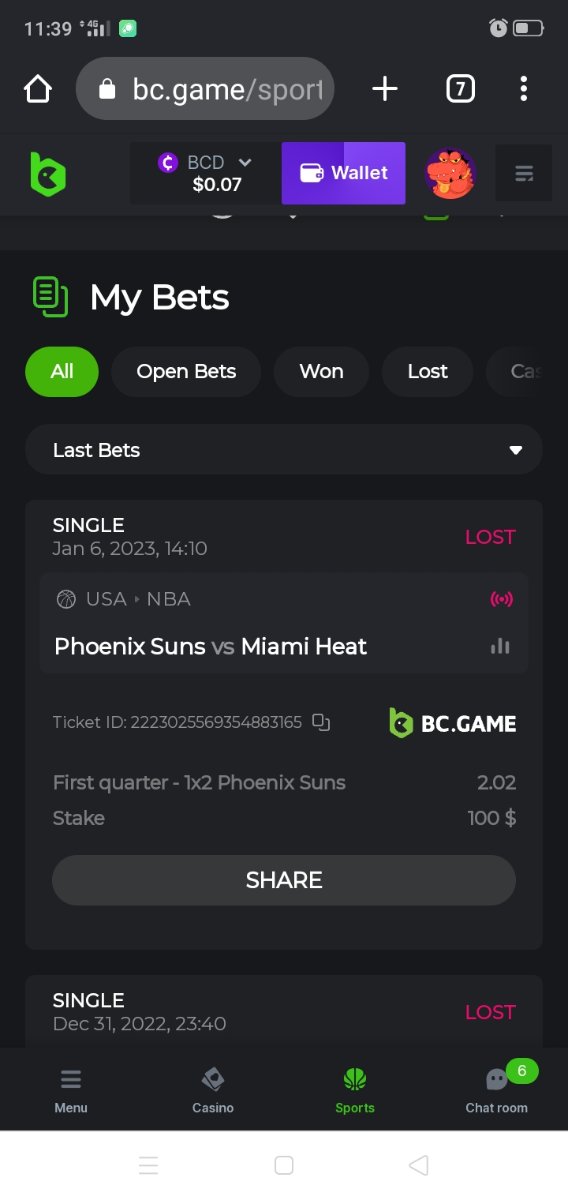
Task: Open a new browser tab
Action: point(385,89)
